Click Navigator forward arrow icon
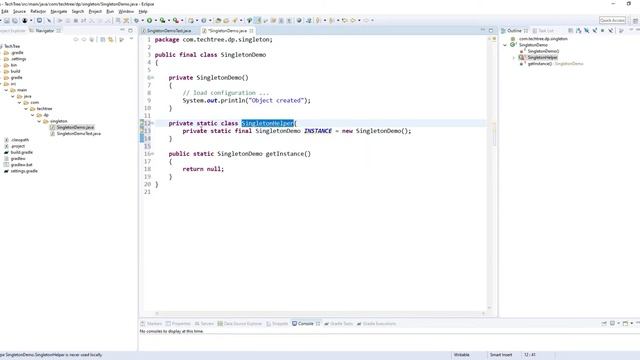 click(x=84, y=40)
